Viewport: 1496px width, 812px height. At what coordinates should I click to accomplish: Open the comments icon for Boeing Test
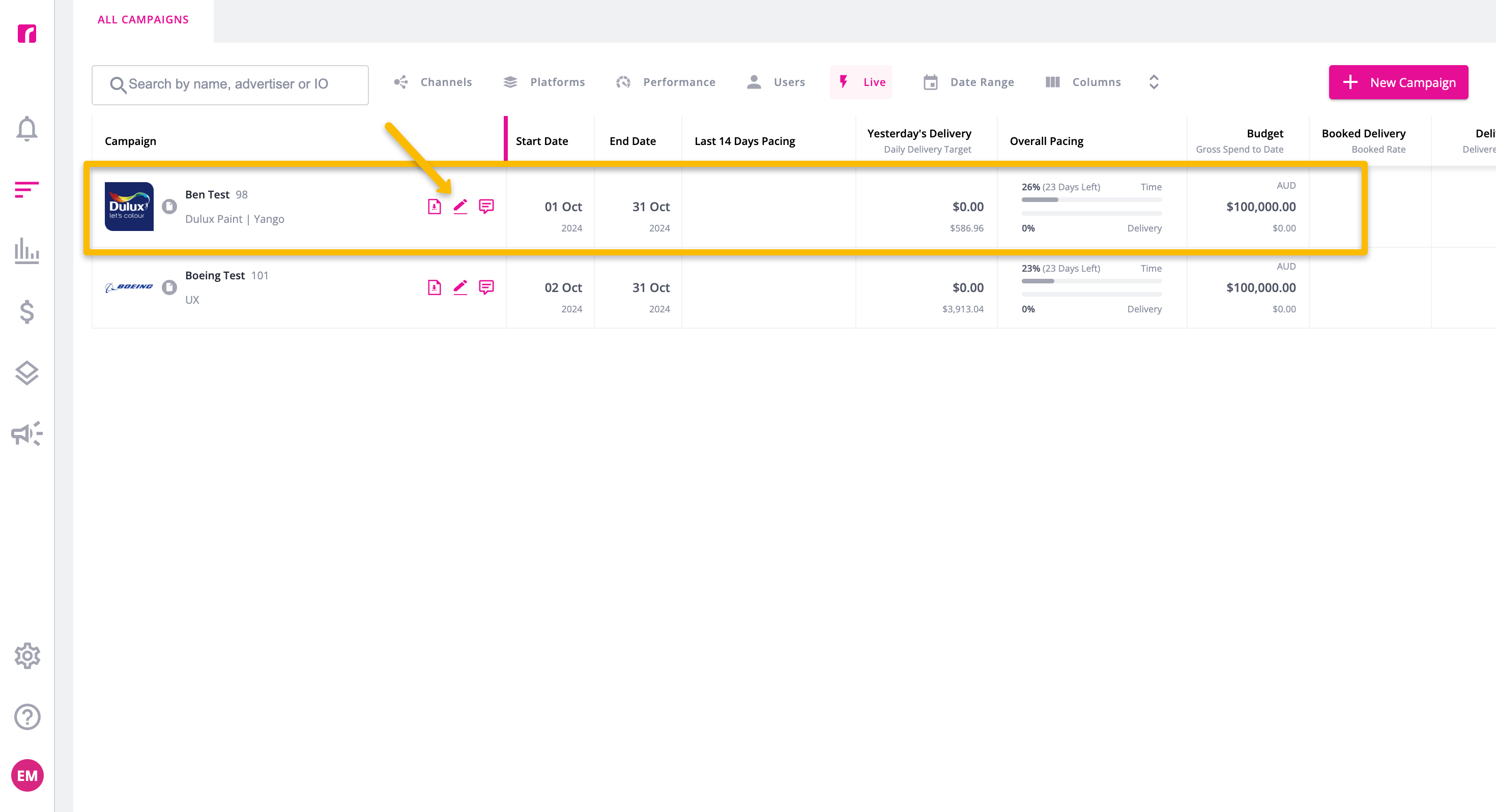point(486,287)
